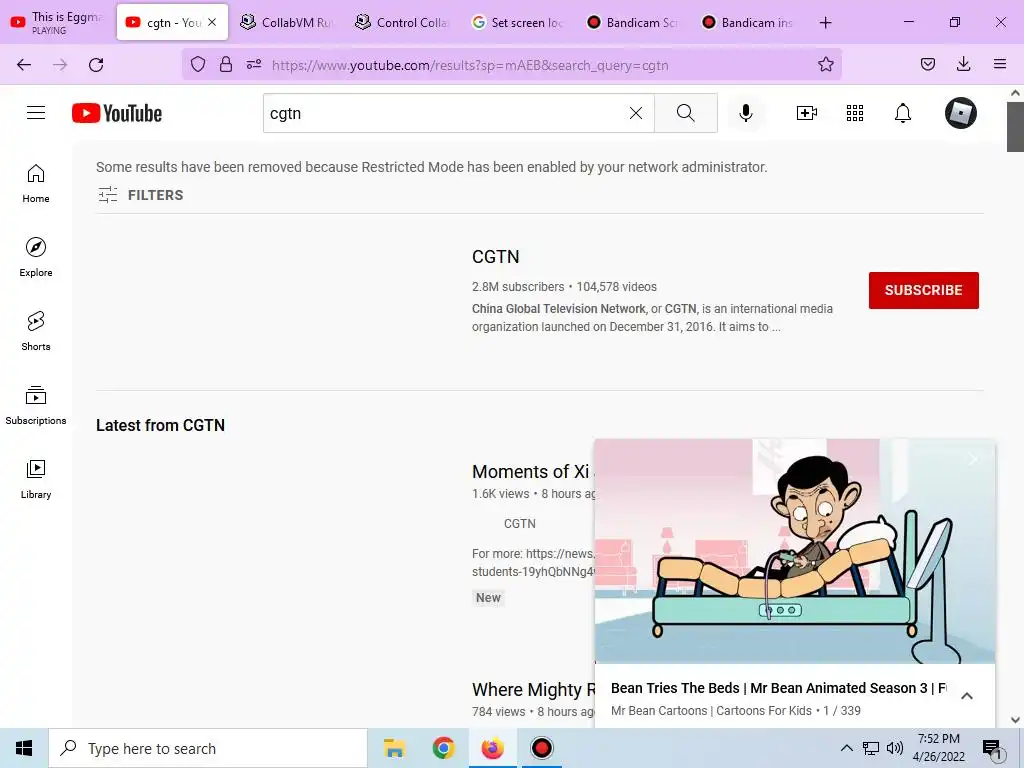
Task: Open Firefox downloads panel
Action: pyautogui.click(x=963, y=64)
